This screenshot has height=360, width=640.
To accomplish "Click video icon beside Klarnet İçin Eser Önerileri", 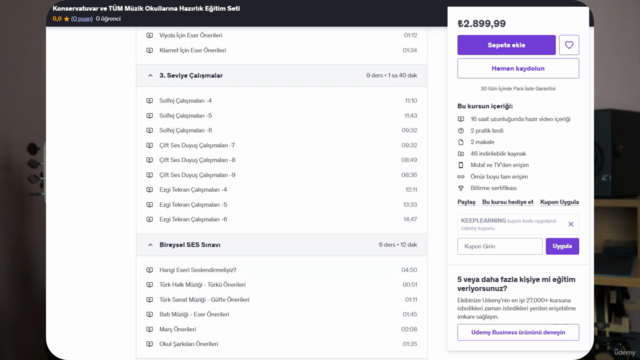I will (x=150, y=50).
